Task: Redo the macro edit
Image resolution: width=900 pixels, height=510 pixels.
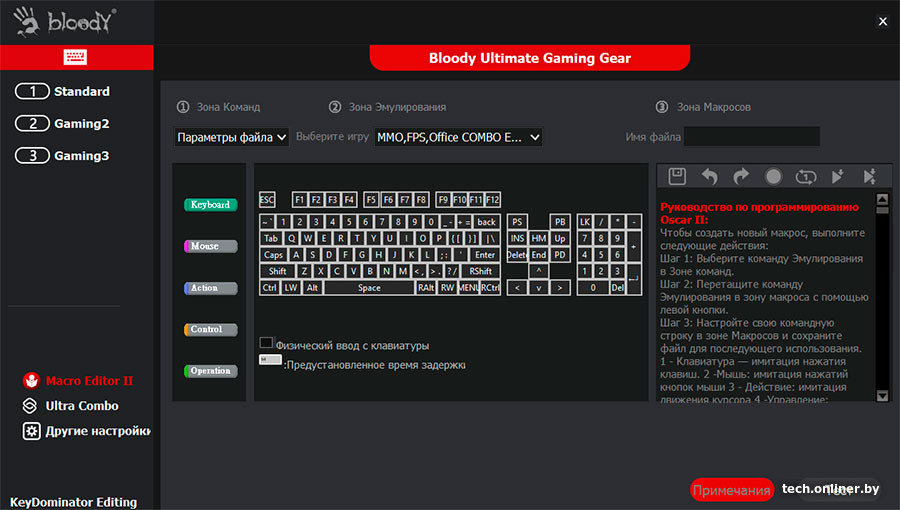Action: [742, 177]
